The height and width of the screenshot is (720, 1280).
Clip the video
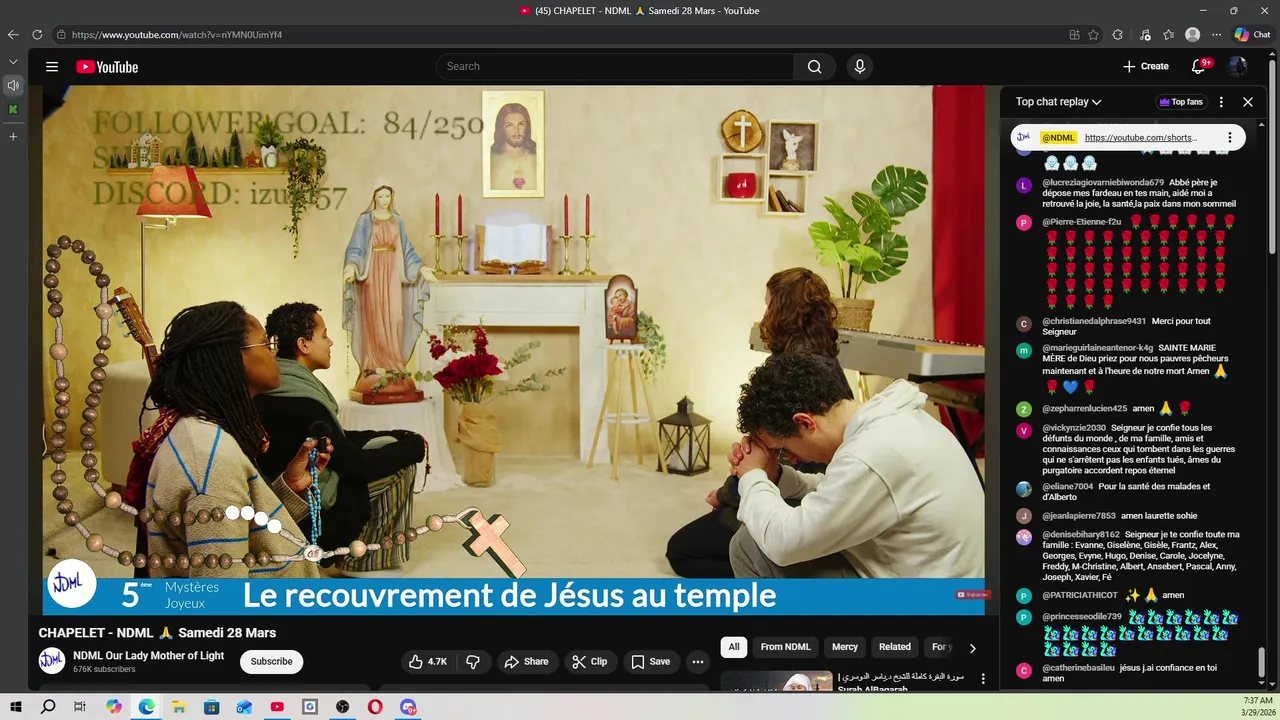coord(590,662)
